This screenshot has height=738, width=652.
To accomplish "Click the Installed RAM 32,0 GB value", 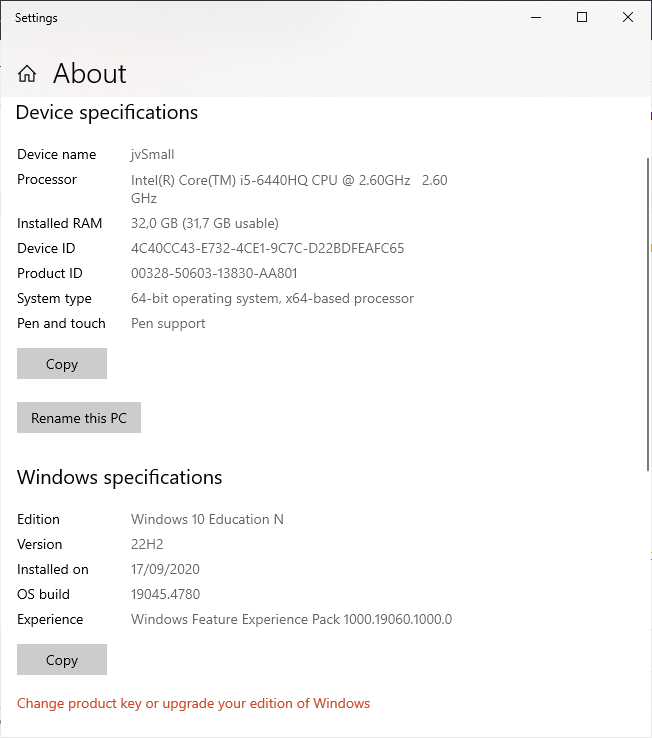I will (x=204, y=223).
